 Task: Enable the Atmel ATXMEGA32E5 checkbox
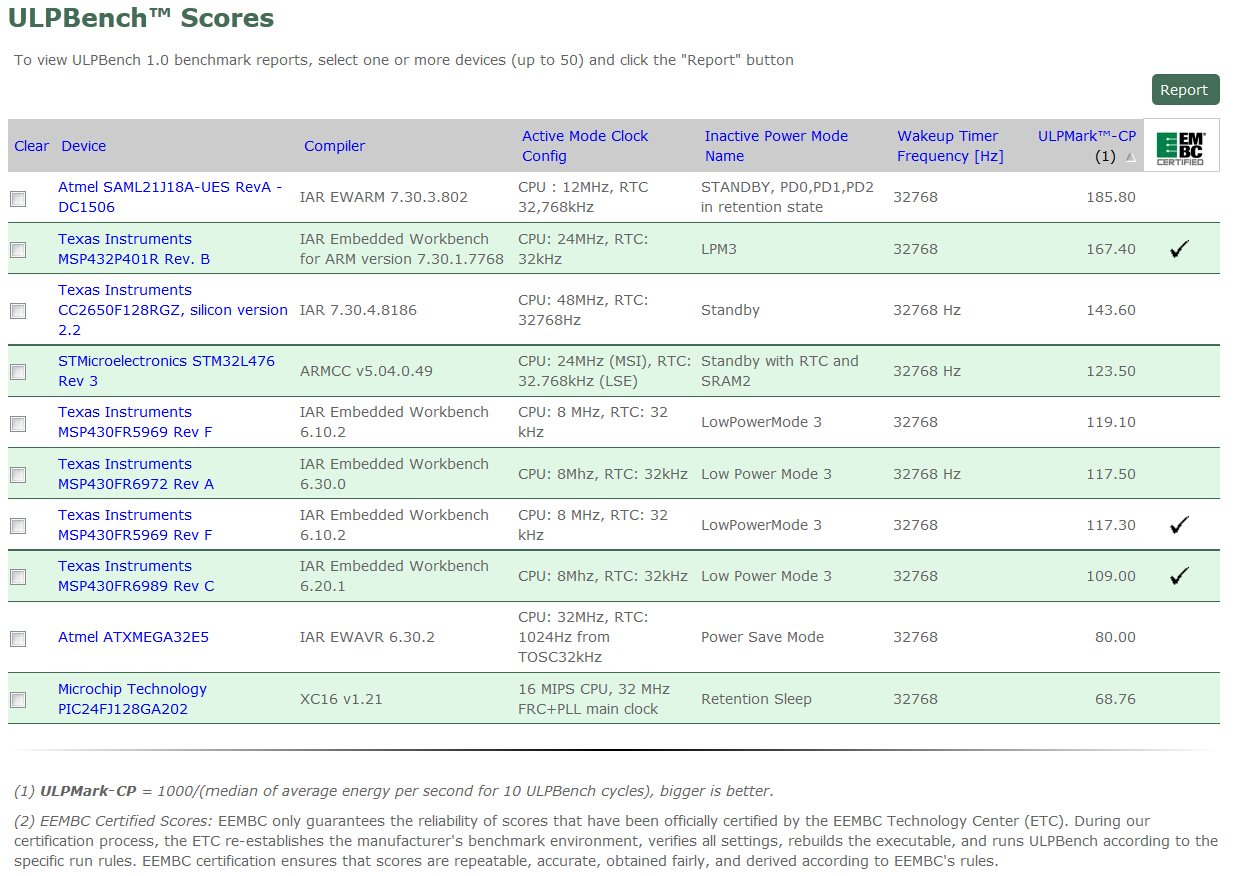tap(18, 638)
